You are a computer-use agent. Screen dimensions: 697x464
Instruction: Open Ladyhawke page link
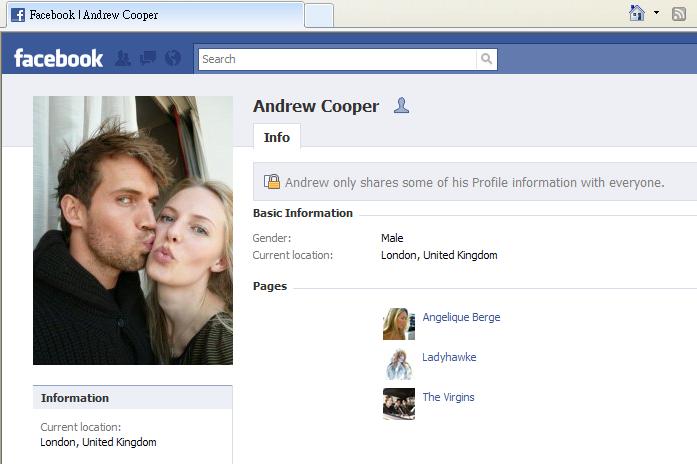pyautogui.click(x=449, y=357)
